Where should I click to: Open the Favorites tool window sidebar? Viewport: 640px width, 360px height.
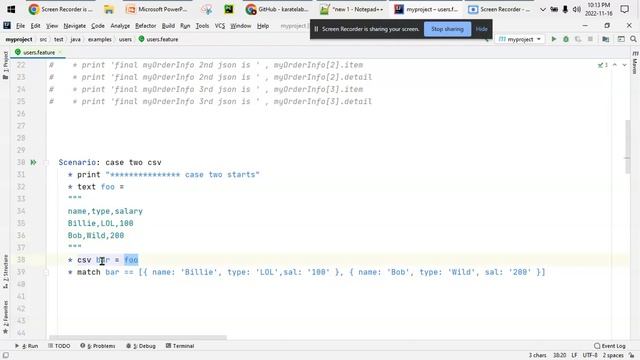(5, 318)
